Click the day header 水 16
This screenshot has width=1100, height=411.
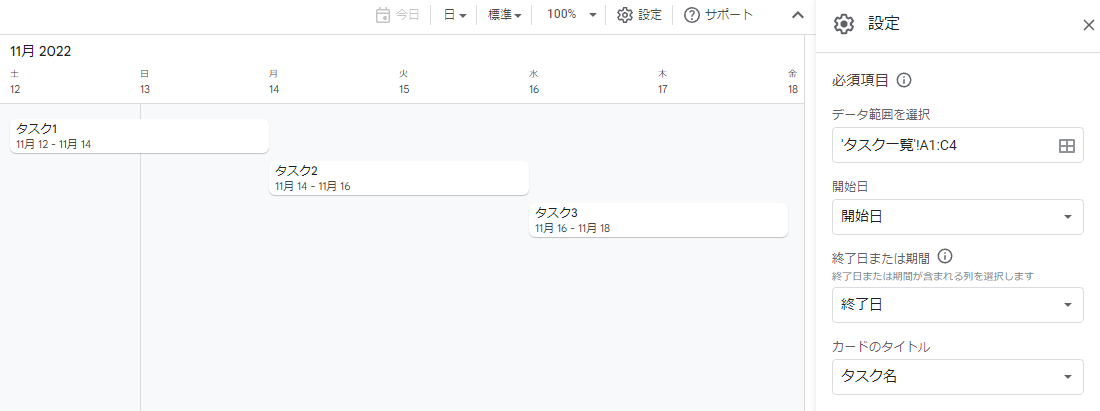click(x=534, y=81)
